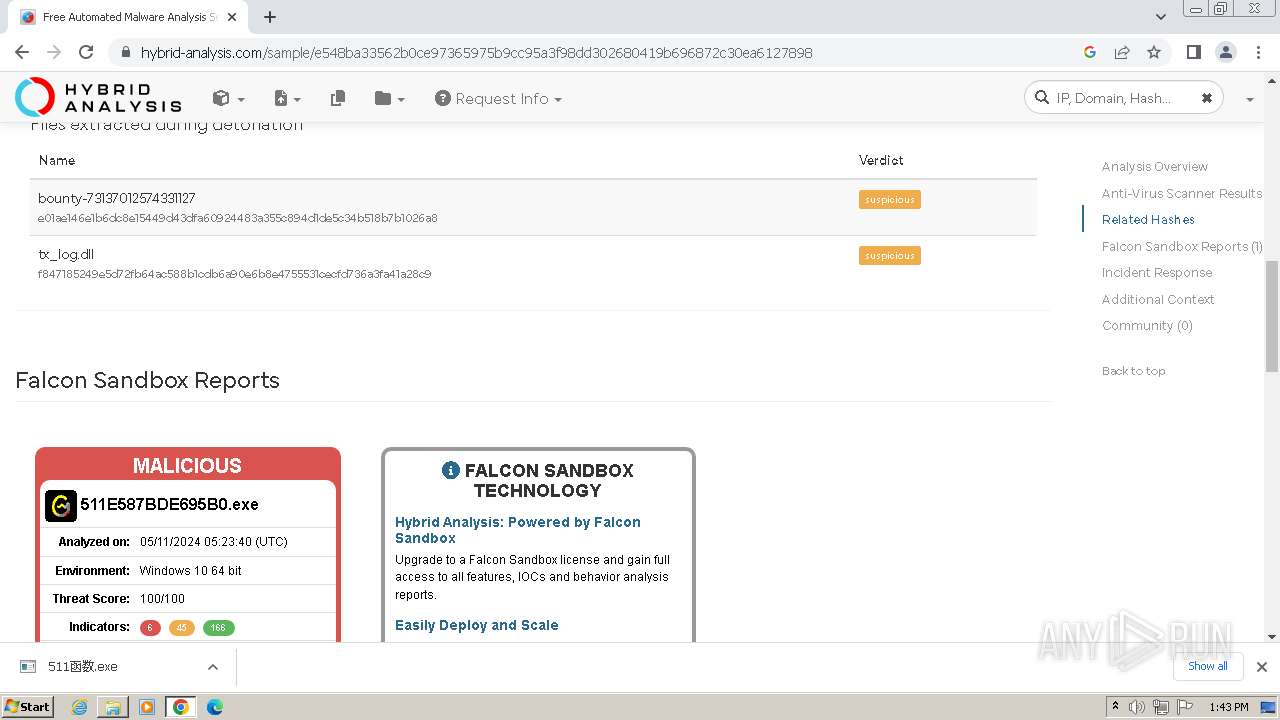Screen dimensions: 1280x720
Task: Switch to Chrome in taskbar
Action: pos(180,707)
